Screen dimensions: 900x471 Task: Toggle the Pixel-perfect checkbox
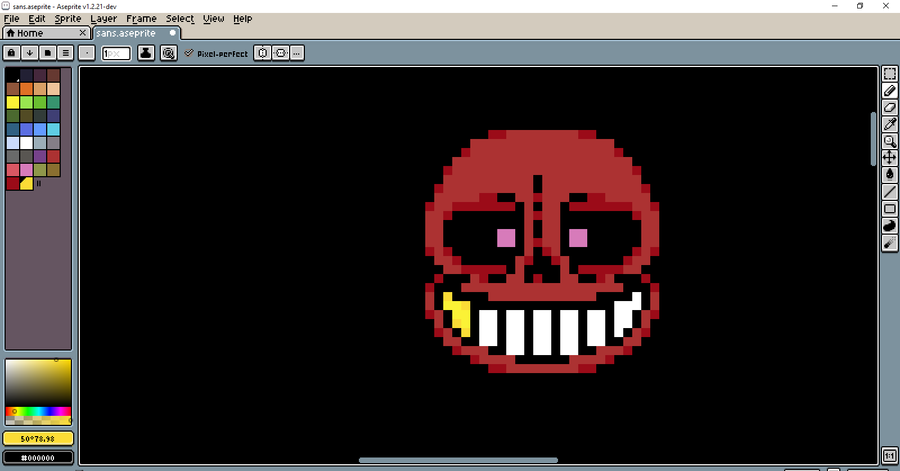pos(216,53)
